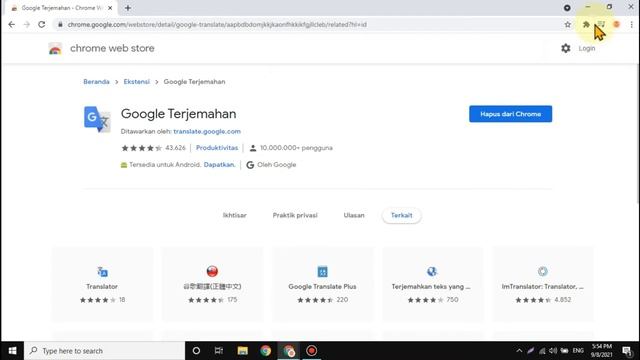Open a new browser tab
This screenshot has height=360, width=640.
[128, 8]
